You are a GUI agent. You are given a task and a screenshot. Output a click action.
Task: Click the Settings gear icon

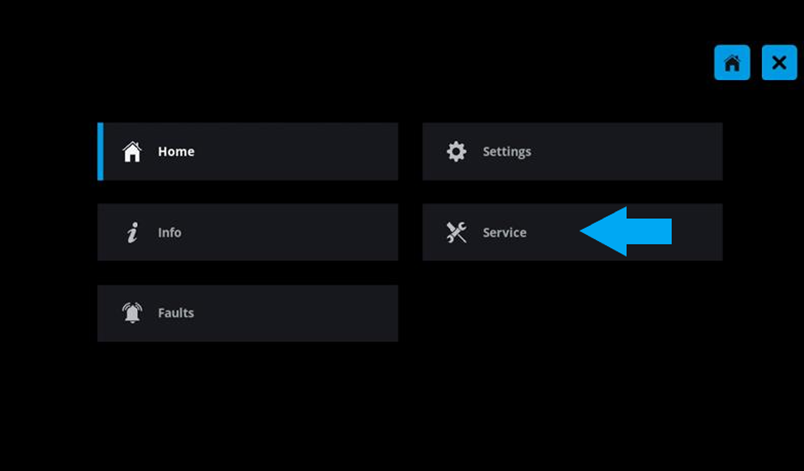coord(456,152)
